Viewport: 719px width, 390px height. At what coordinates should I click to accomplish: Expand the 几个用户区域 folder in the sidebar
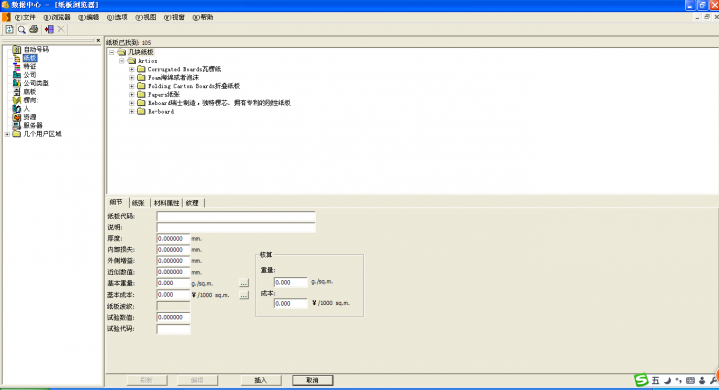(x=7, y=134)
